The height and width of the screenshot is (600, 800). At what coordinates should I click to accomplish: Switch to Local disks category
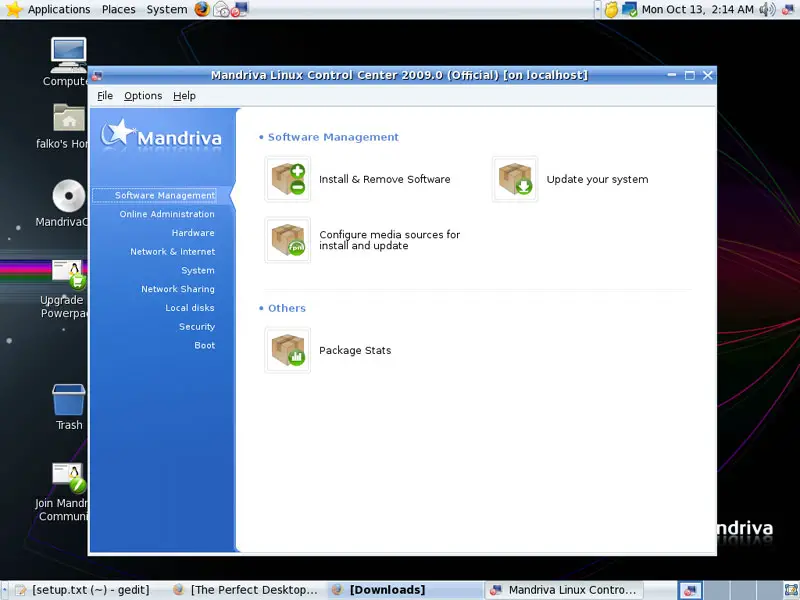click(190, 308)
